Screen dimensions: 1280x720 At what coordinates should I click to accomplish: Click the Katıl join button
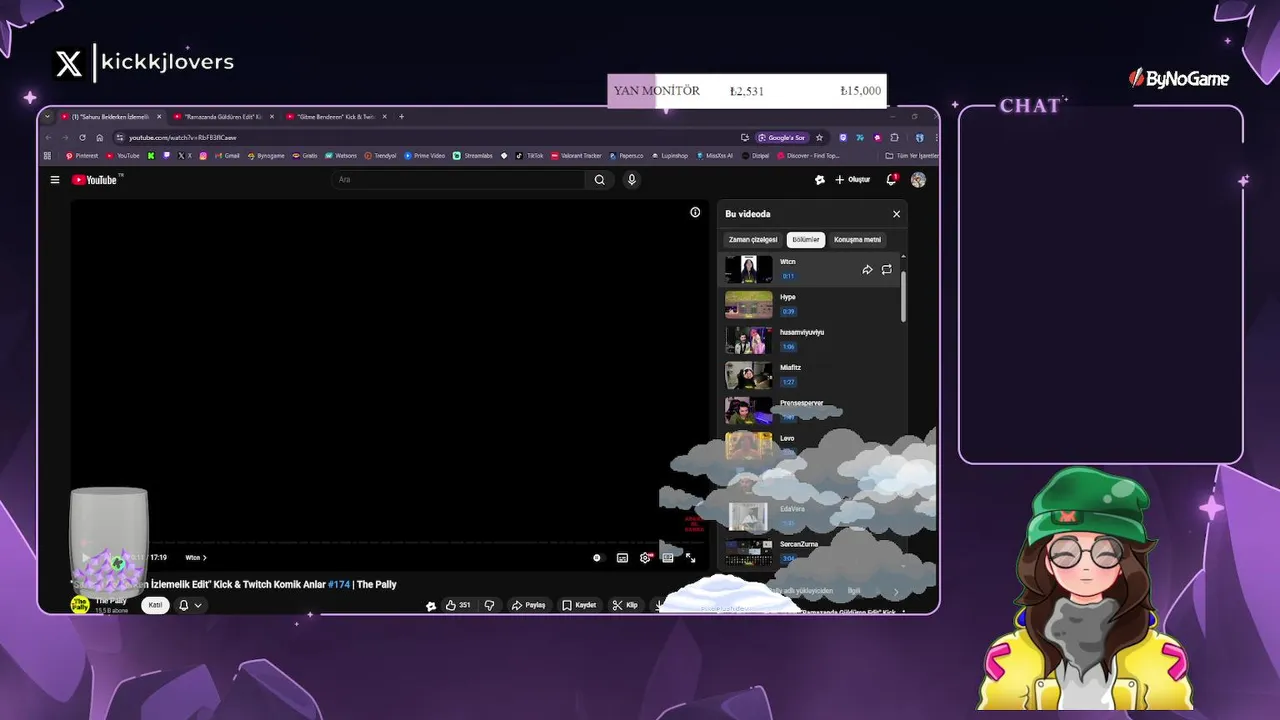coord(155,605)
